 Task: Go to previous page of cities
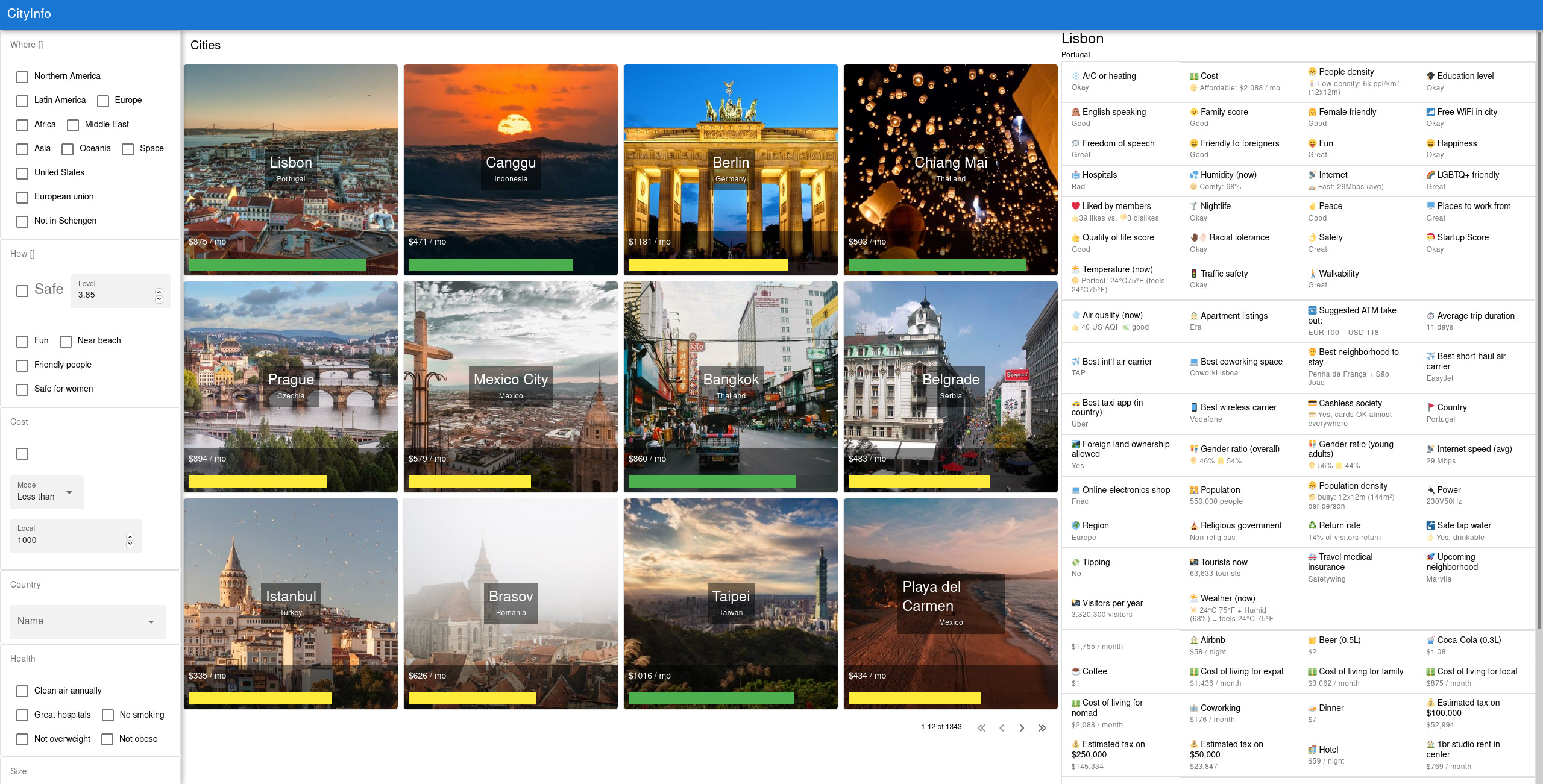[x=1002, y=728]
